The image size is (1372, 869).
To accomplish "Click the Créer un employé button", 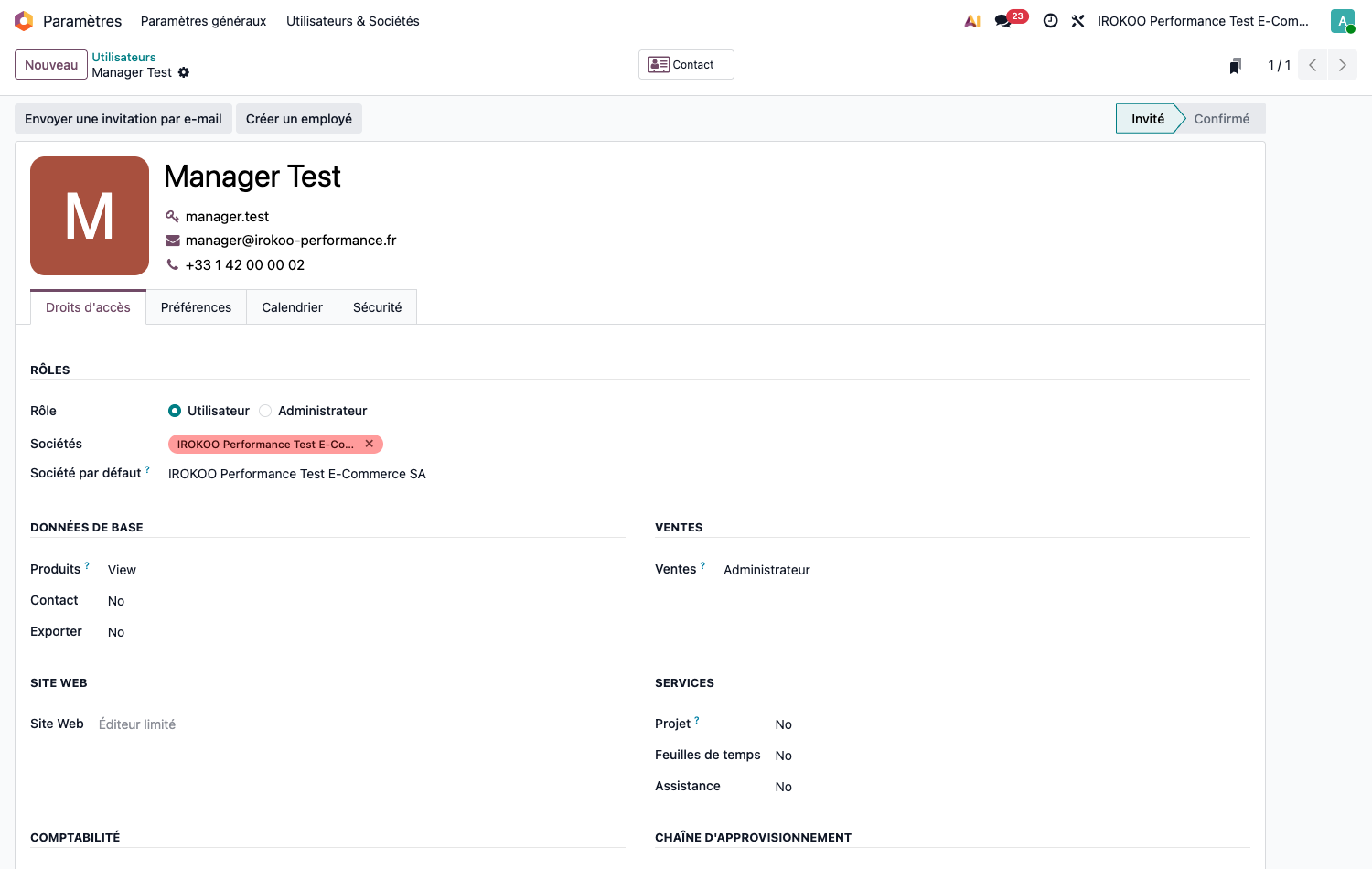I will [299, 119].
